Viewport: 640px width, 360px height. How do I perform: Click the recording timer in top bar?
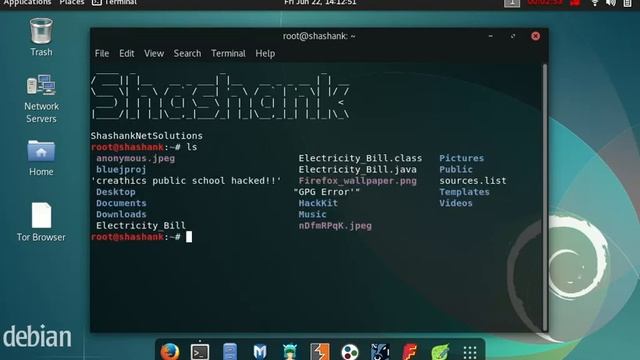point(545,2)
